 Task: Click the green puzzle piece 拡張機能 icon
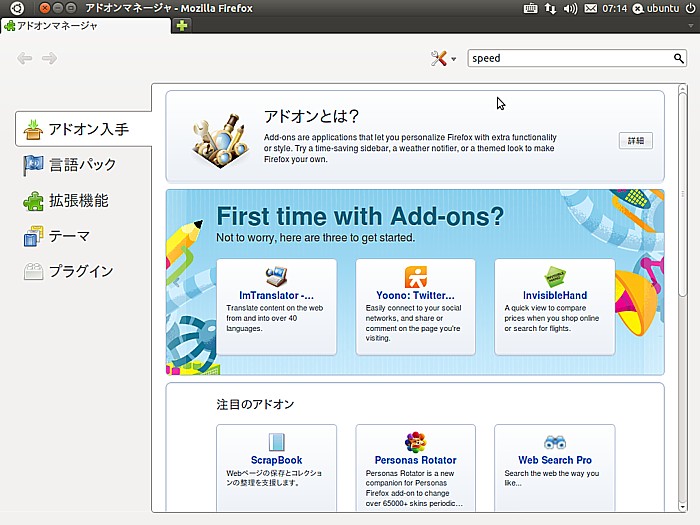(x=33, y=201)
